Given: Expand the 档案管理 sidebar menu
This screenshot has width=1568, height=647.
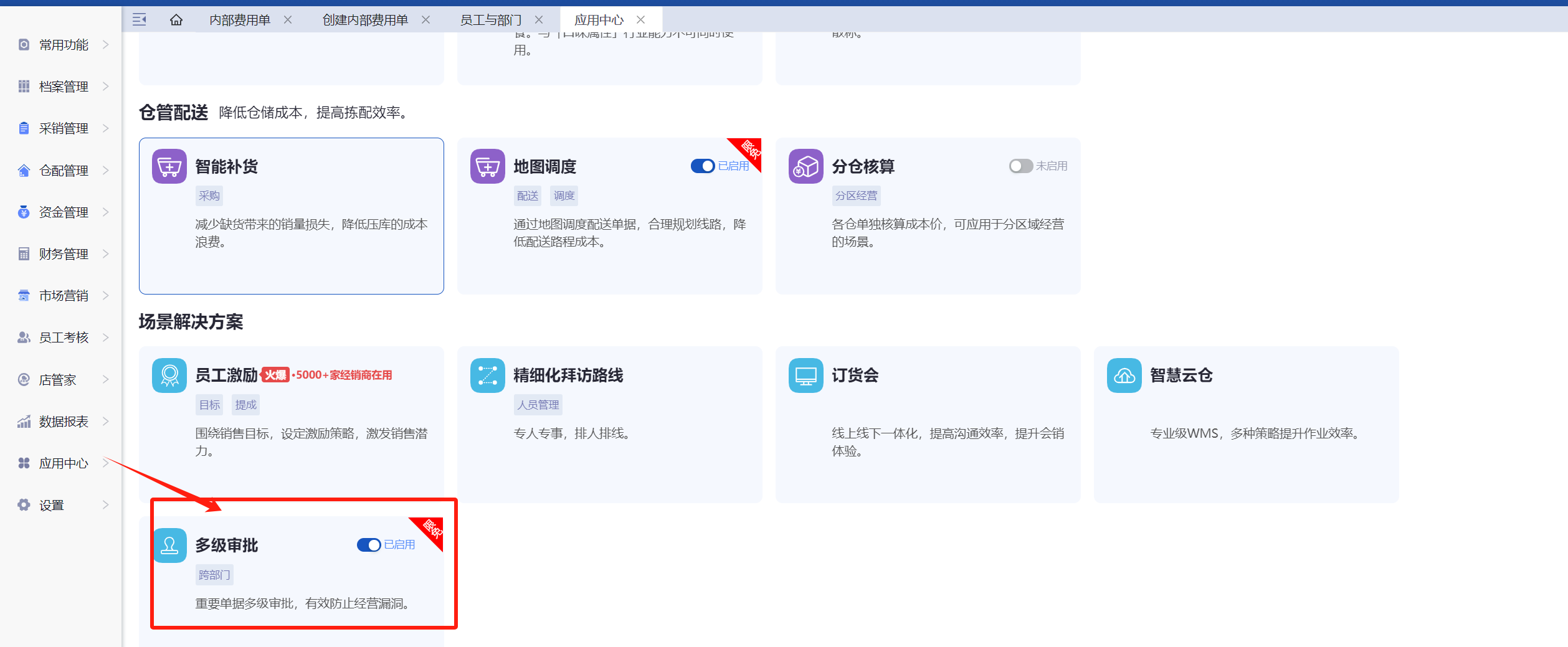Looking at the screenshot, I should coord(63,87).
